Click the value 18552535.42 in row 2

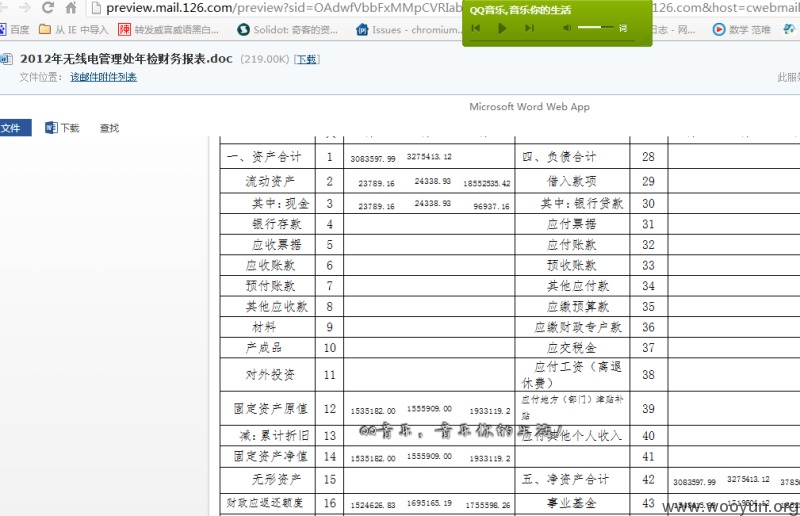(487, 183)
